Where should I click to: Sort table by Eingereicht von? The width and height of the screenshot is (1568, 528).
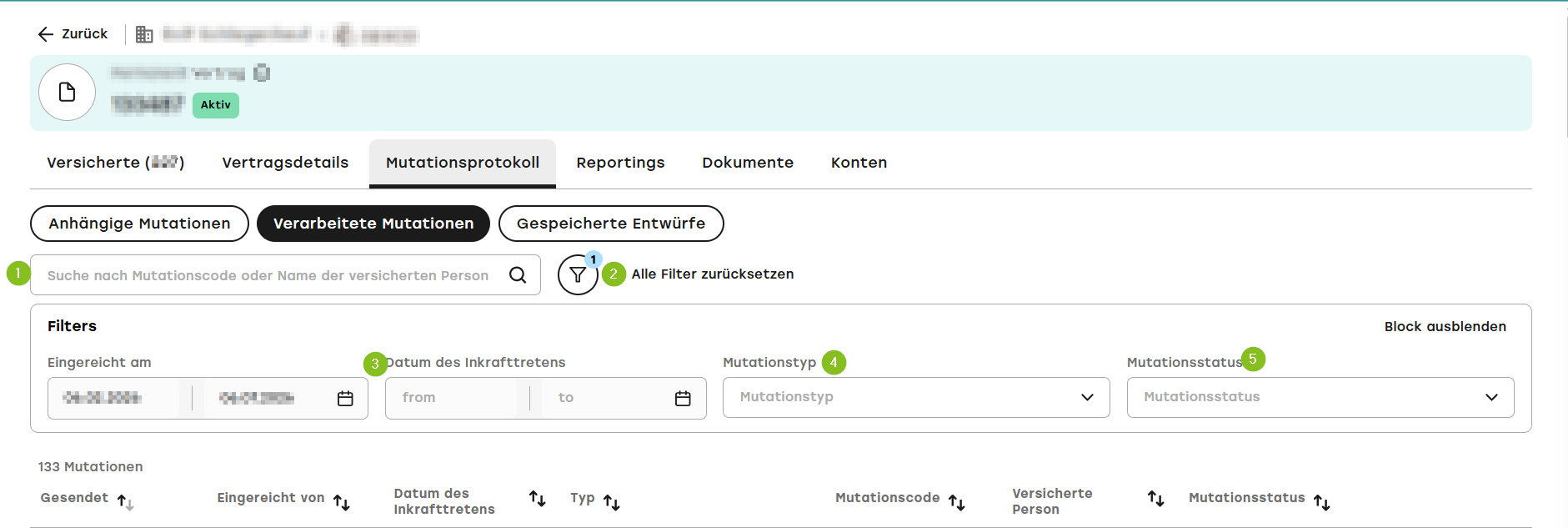pyautogui.click(x=342, y=502)
